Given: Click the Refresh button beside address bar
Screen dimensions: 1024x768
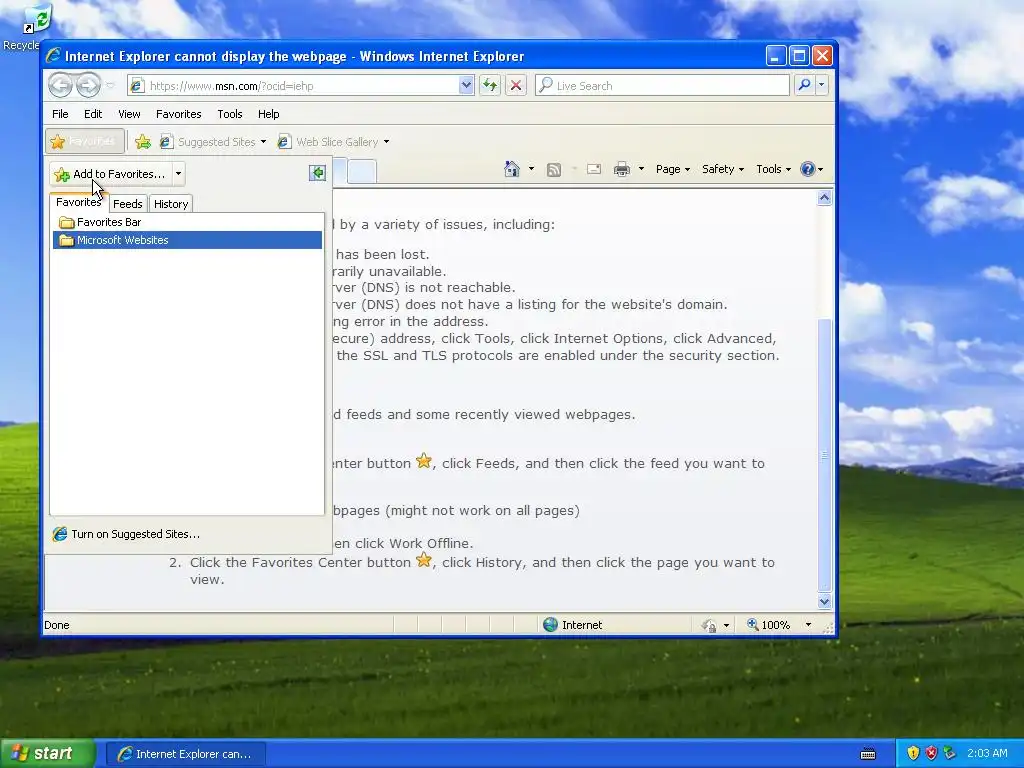Looking at the screenshot, I should [x=490, y=86].
